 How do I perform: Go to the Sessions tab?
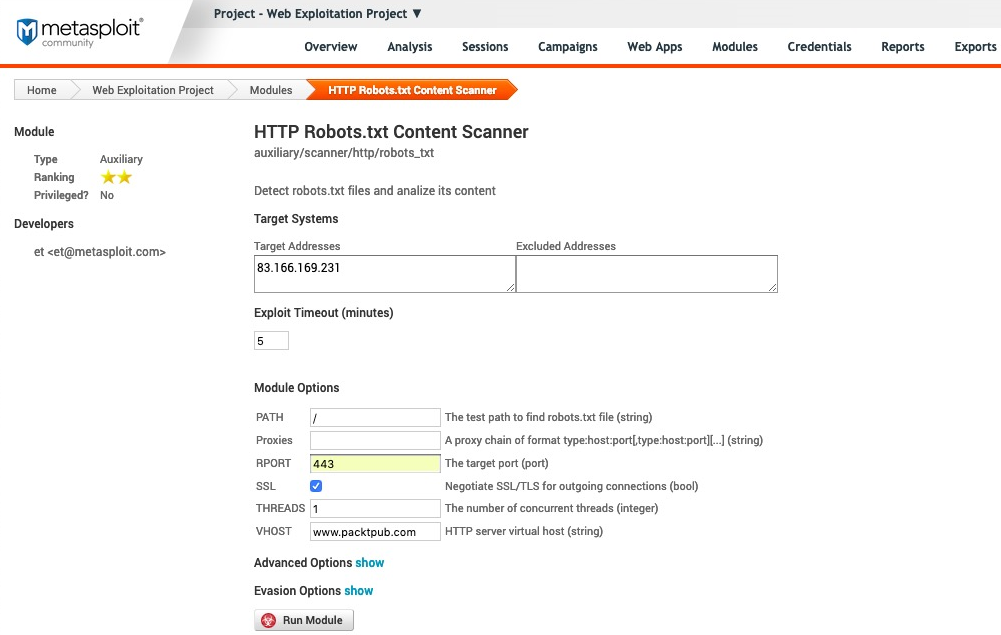point(485,47)
